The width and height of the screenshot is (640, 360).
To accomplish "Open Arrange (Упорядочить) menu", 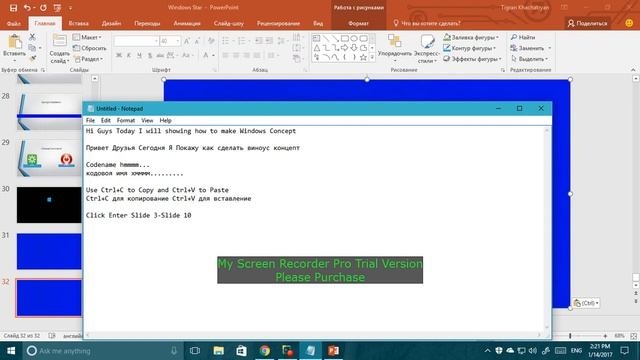I will [395, 48].
